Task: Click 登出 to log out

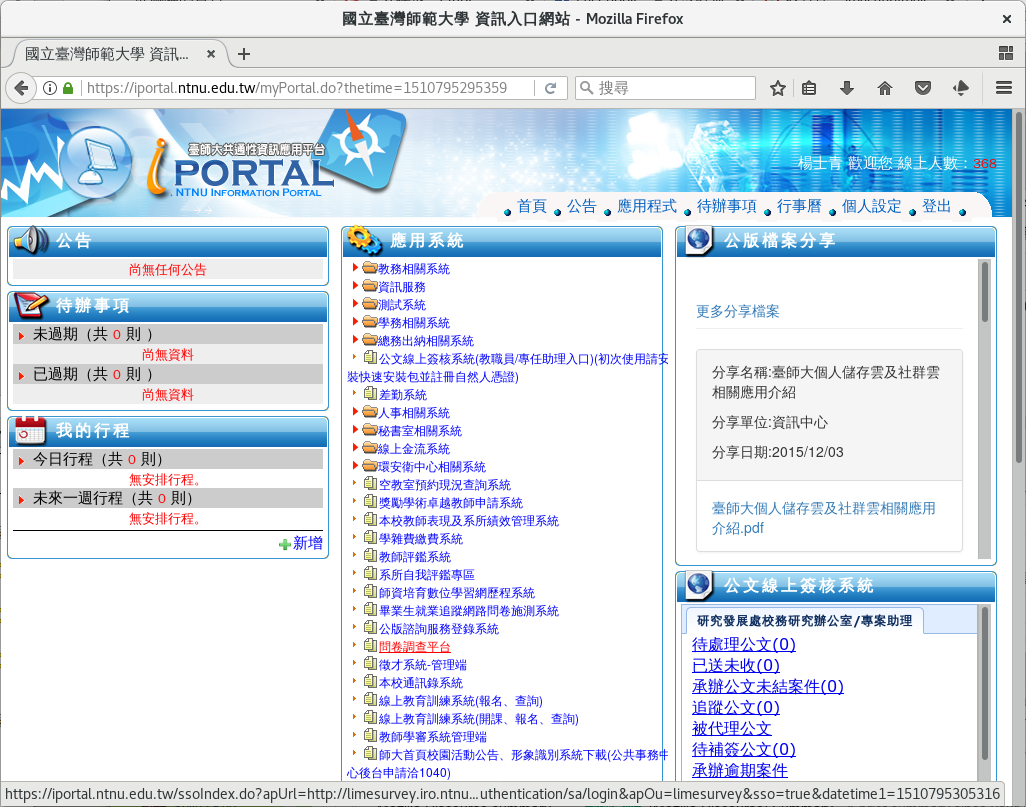Action: 936,206
